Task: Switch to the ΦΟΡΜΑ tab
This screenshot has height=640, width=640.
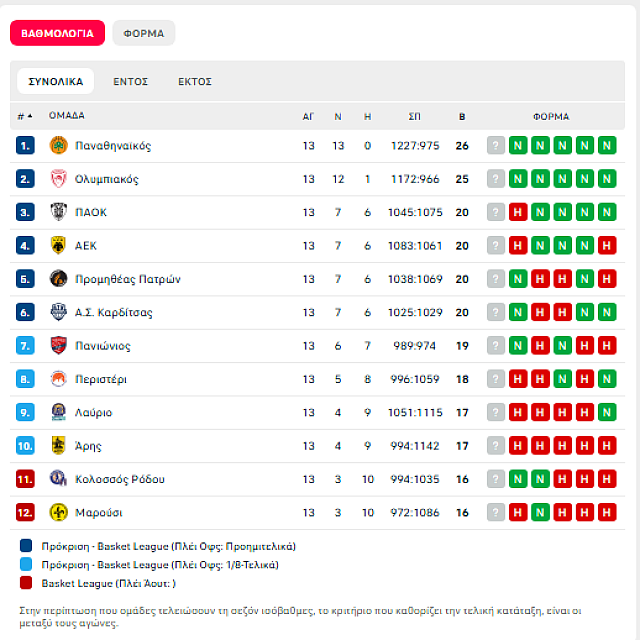Action: tap(143, 33)
